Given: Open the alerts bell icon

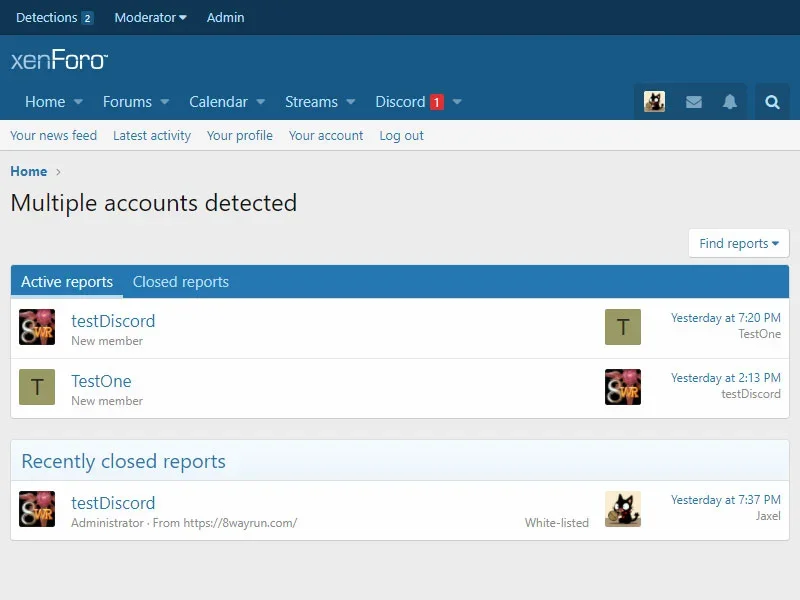Looking at the screenshot, I should 730,102.
